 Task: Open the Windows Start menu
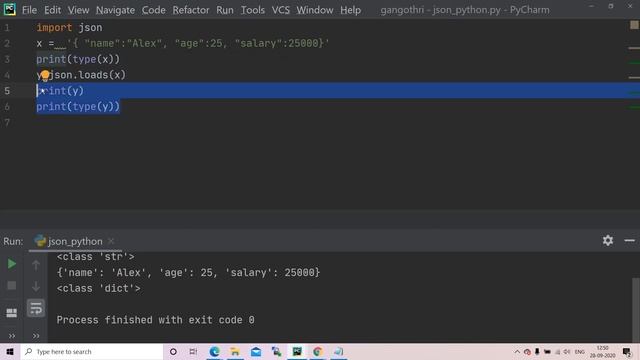tap(10, 351)
